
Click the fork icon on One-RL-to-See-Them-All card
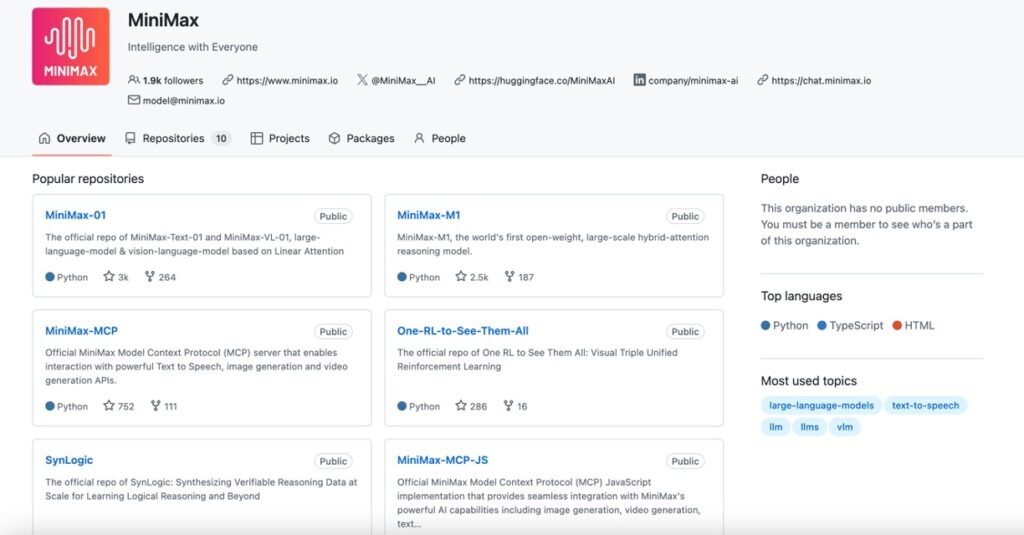pyautogui.click(x=508, y=405)
